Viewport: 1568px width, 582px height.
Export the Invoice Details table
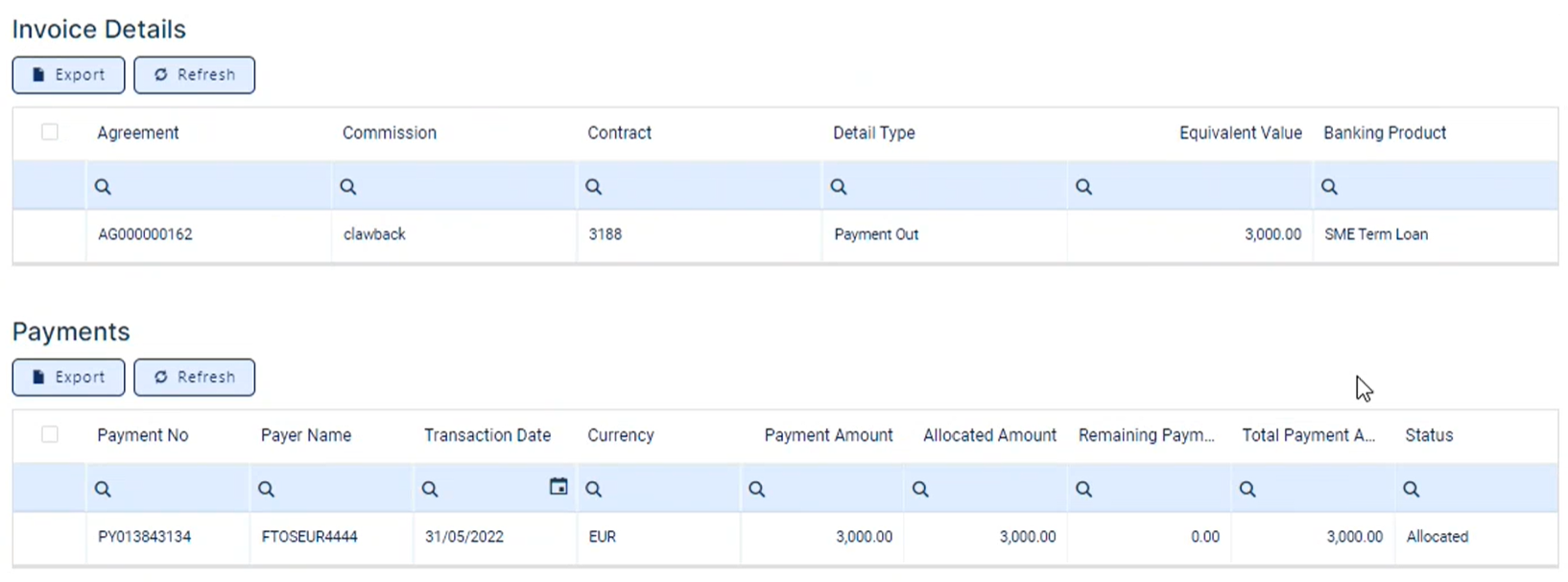pos(68,75)
